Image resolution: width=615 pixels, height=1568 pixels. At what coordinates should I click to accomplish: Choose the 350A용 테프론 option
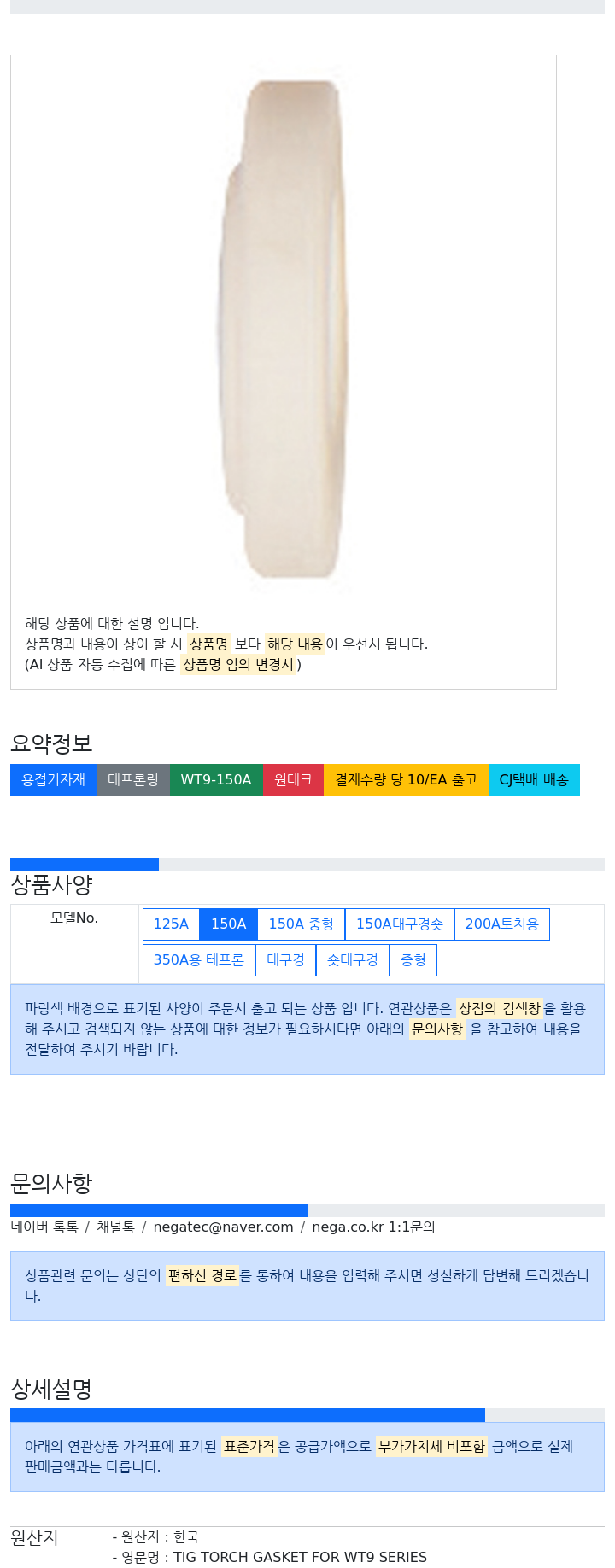[x=198, y=960]
